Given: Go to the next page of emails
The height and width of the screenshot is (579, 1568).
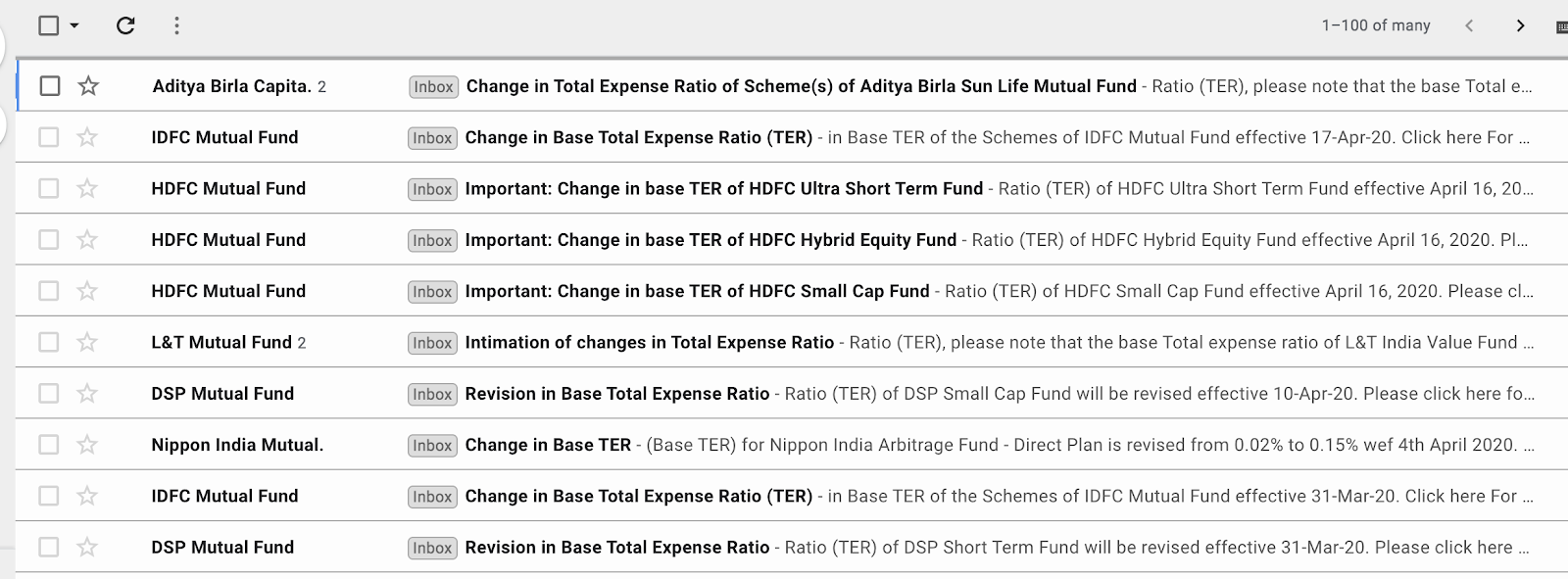Looking at the screenshot, I should point(1520,25).
